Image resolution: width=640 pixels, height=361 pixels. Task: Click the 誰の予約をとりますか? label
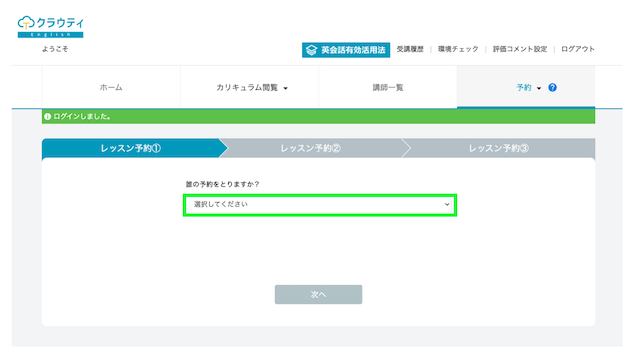pyautogui.click(x=222, y=184)
